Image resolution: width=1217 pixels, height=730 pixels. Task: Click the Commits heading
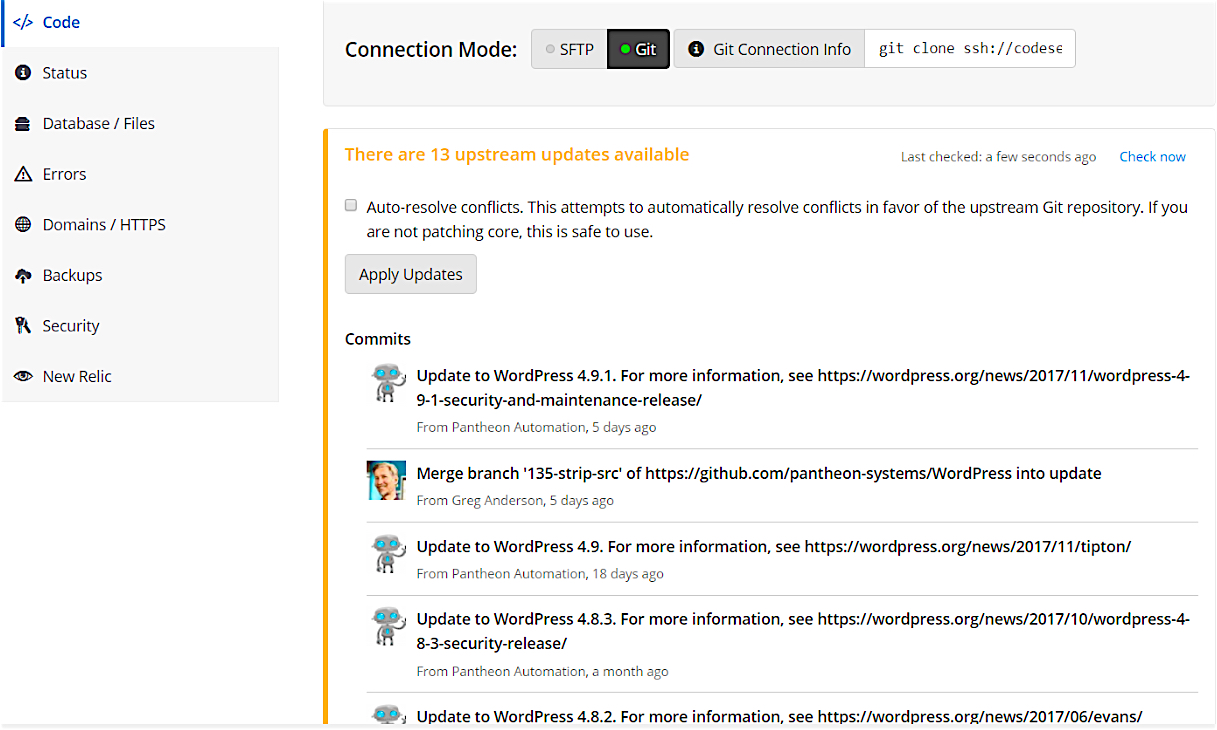pos(378,339)
